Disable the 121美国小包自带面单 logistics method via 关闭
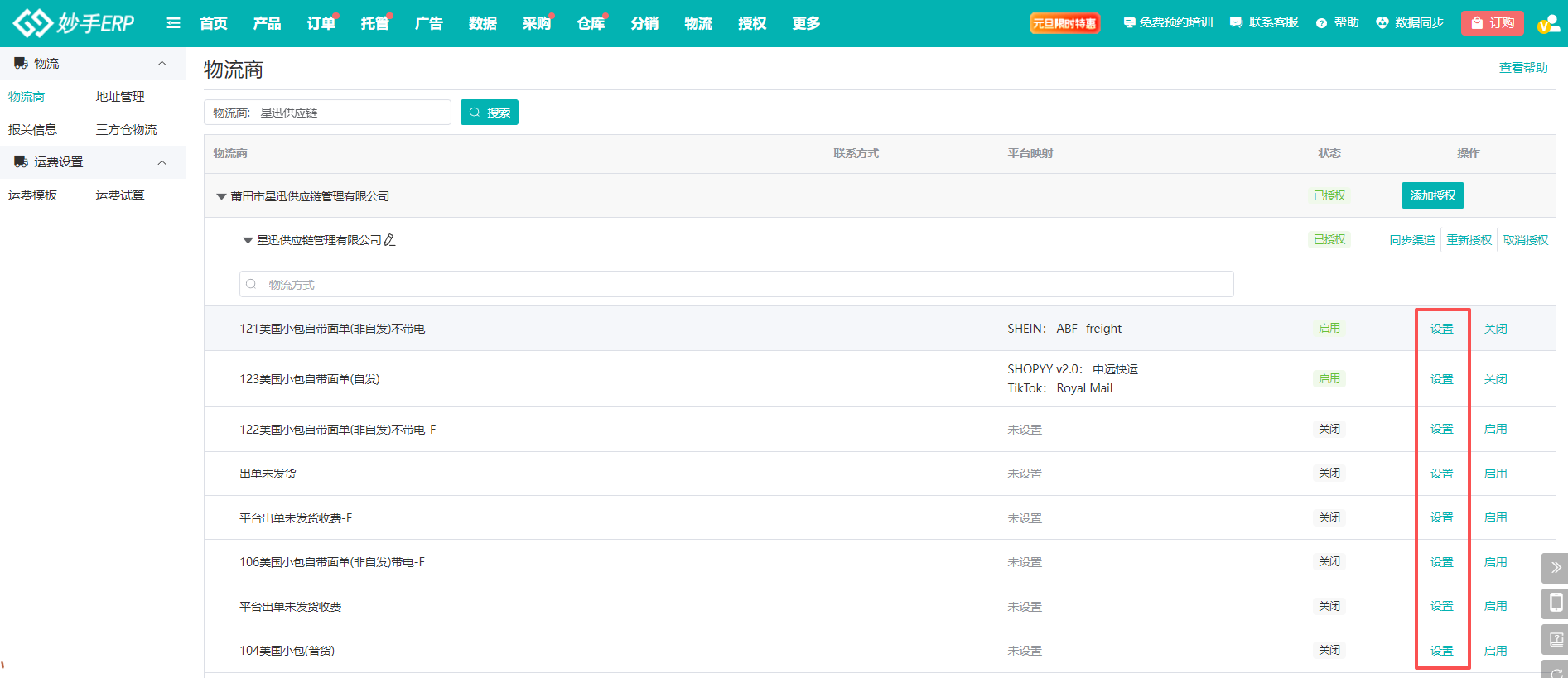1568x678 pixels. coord(1495,329)
